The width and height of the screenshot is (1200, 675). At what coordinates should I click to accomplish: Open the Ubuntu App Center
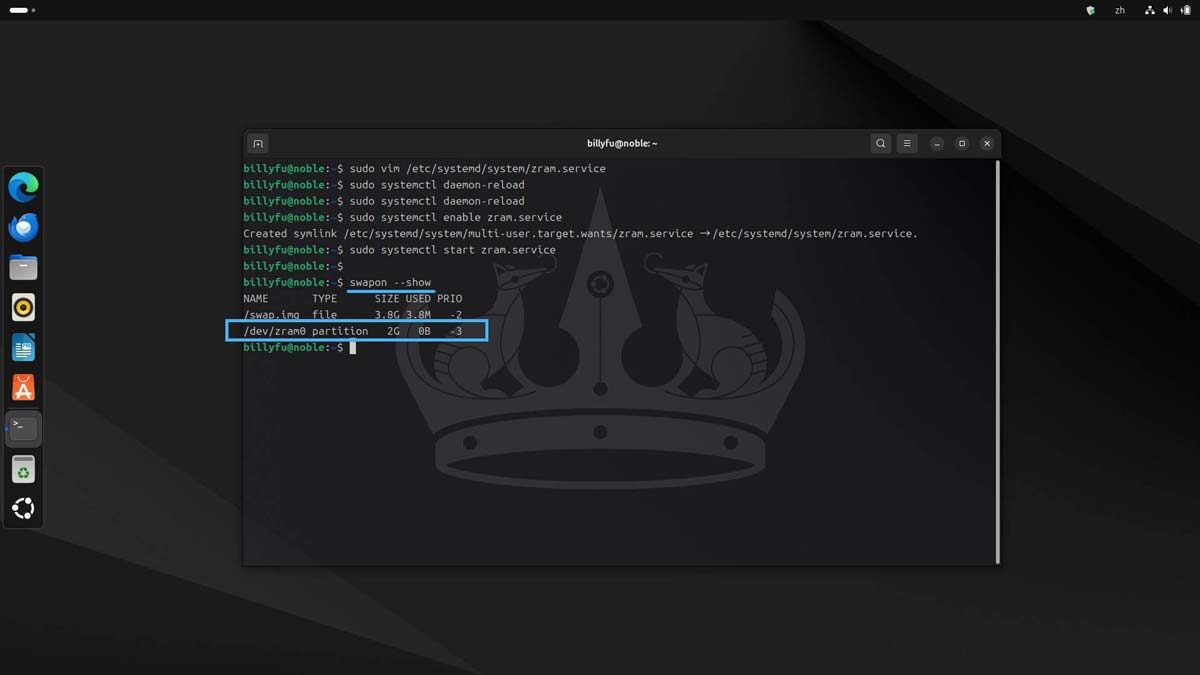coord(23,388)
